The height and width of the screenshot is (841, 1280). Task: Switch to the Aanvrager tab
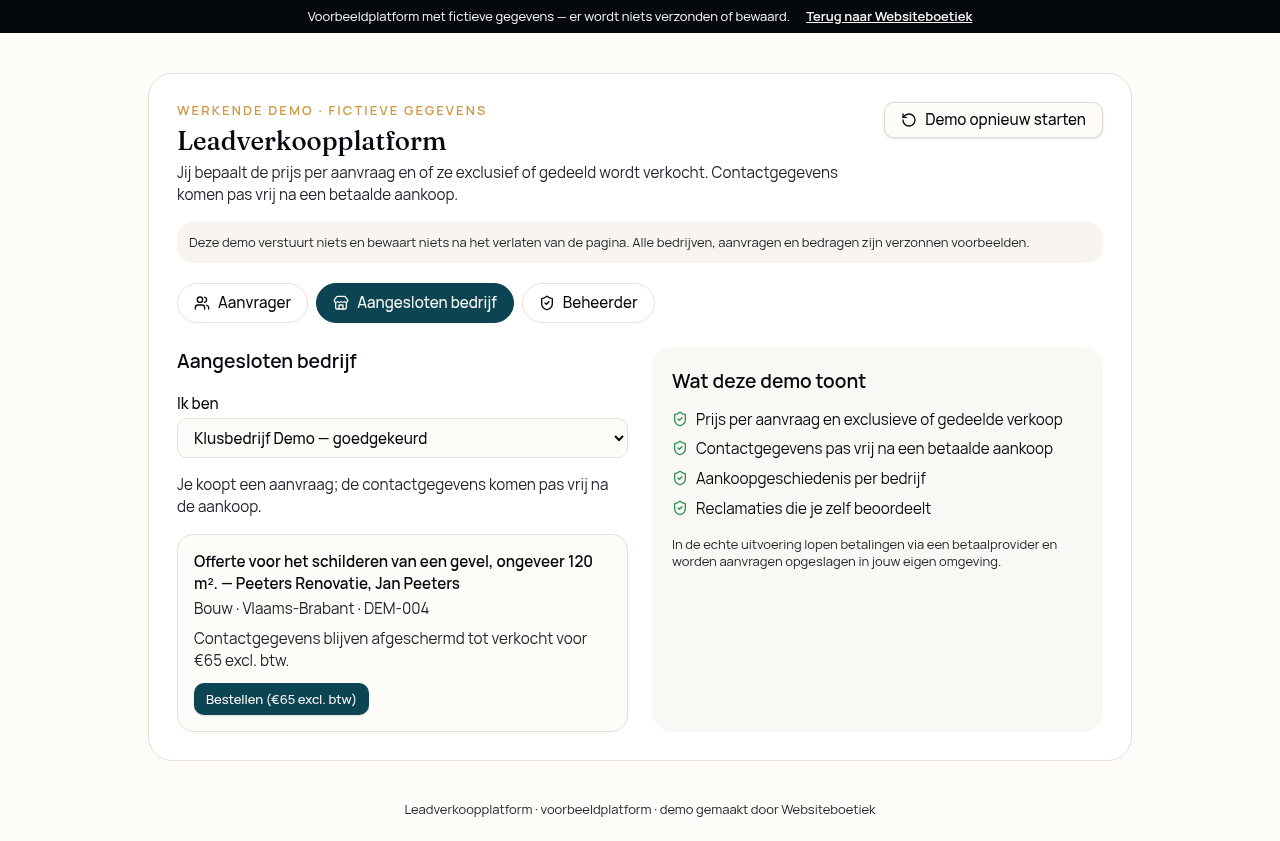click(242, 303)
